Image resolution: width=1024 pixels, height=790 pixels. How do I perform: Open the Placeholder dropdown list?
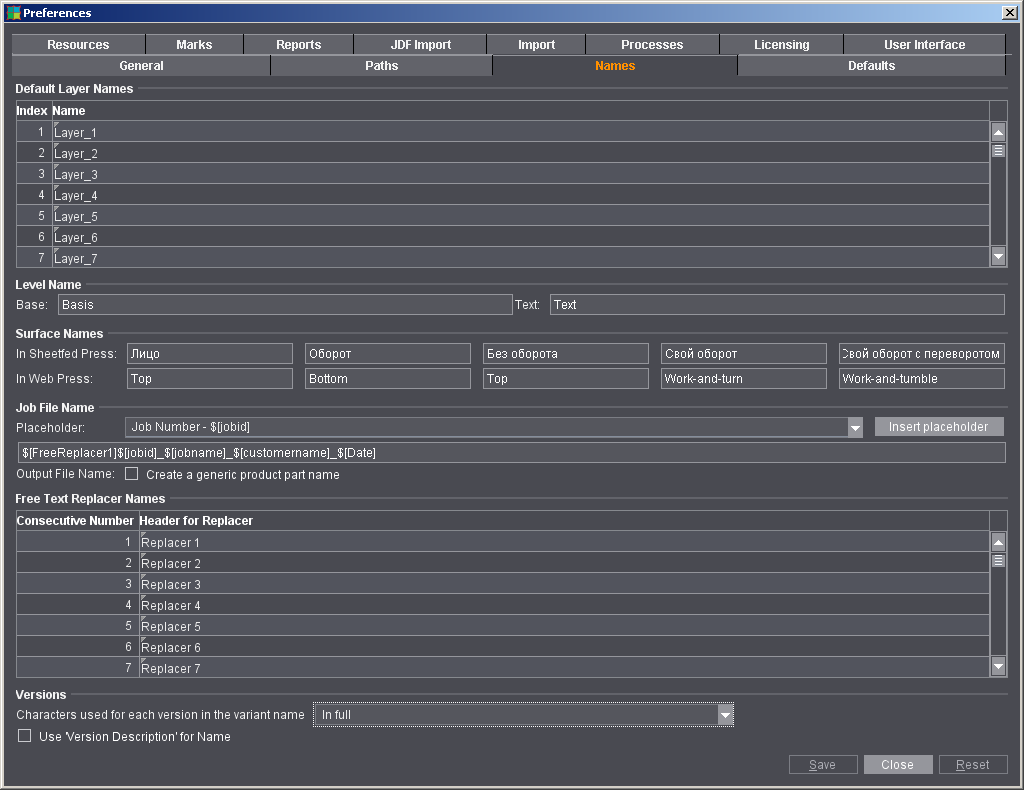tap(855, 427)
